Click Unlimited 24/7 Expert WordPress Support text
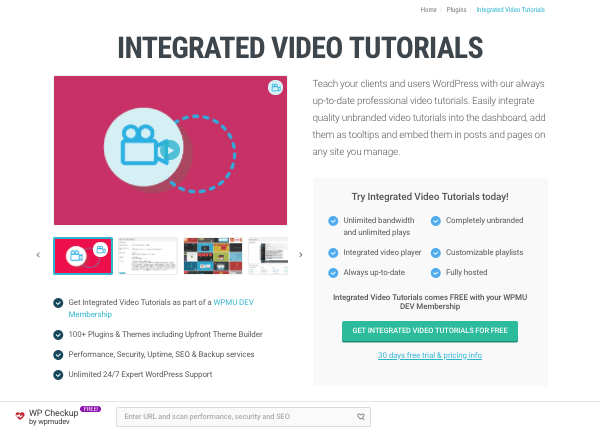 click(x=140, y=374)
